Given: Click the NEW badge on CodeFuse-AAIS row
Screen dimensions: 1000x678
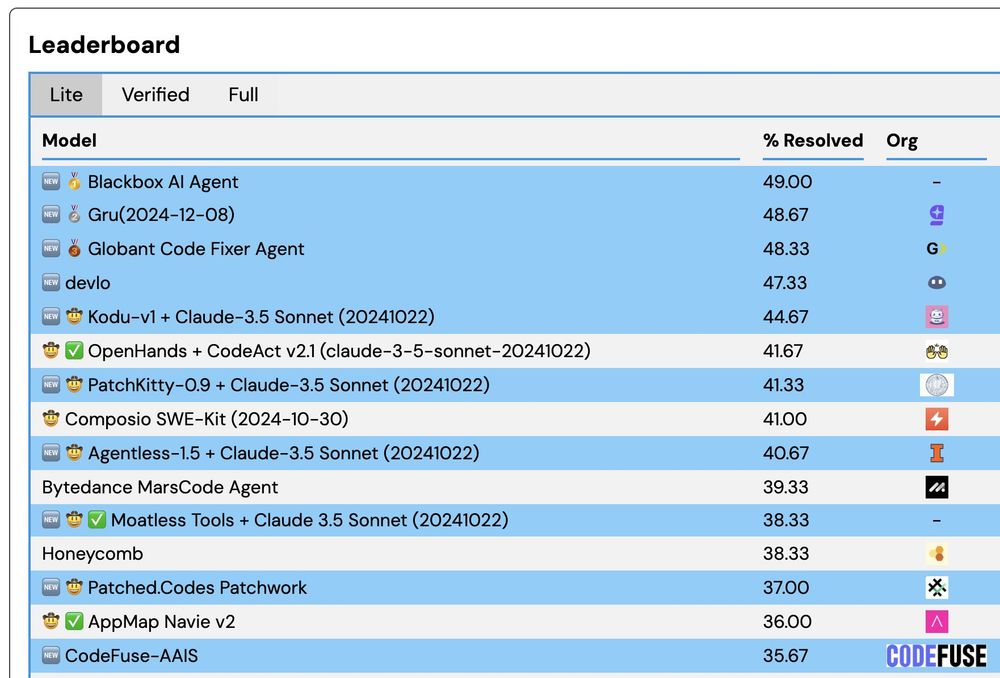Looking at the screenshot, I should [x=51, y=655].
